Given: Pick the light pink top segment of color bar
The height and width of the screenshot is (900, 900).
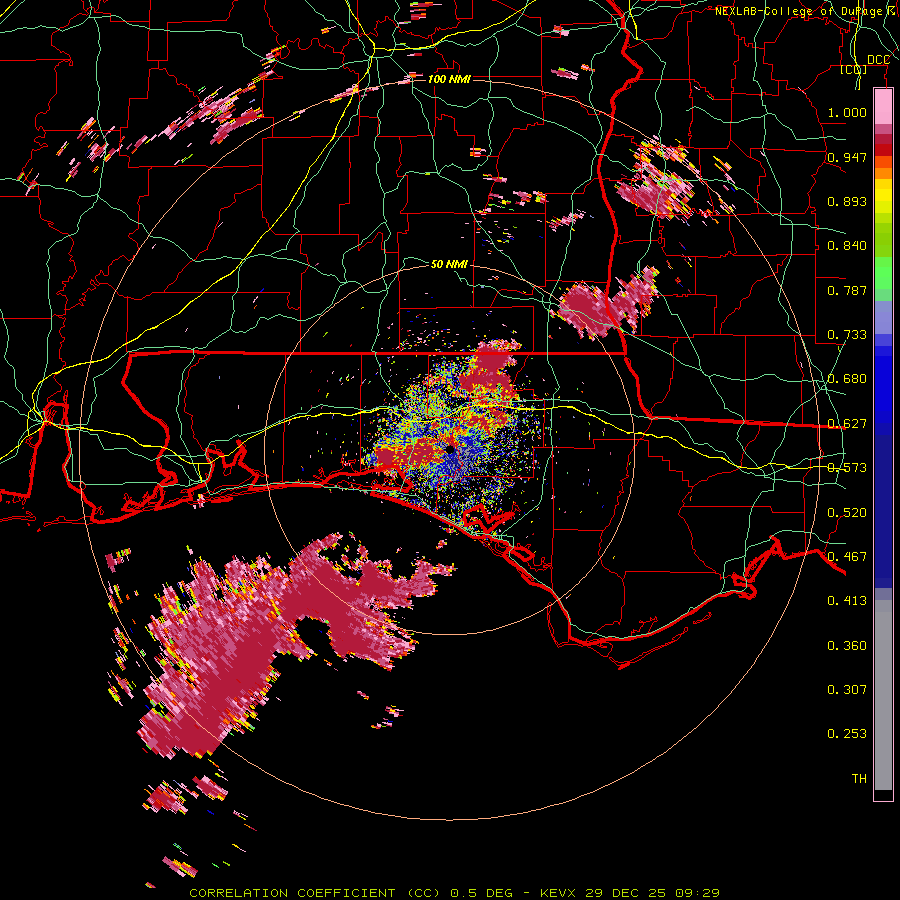Looking at the screenshot, I should click(883, 107).
